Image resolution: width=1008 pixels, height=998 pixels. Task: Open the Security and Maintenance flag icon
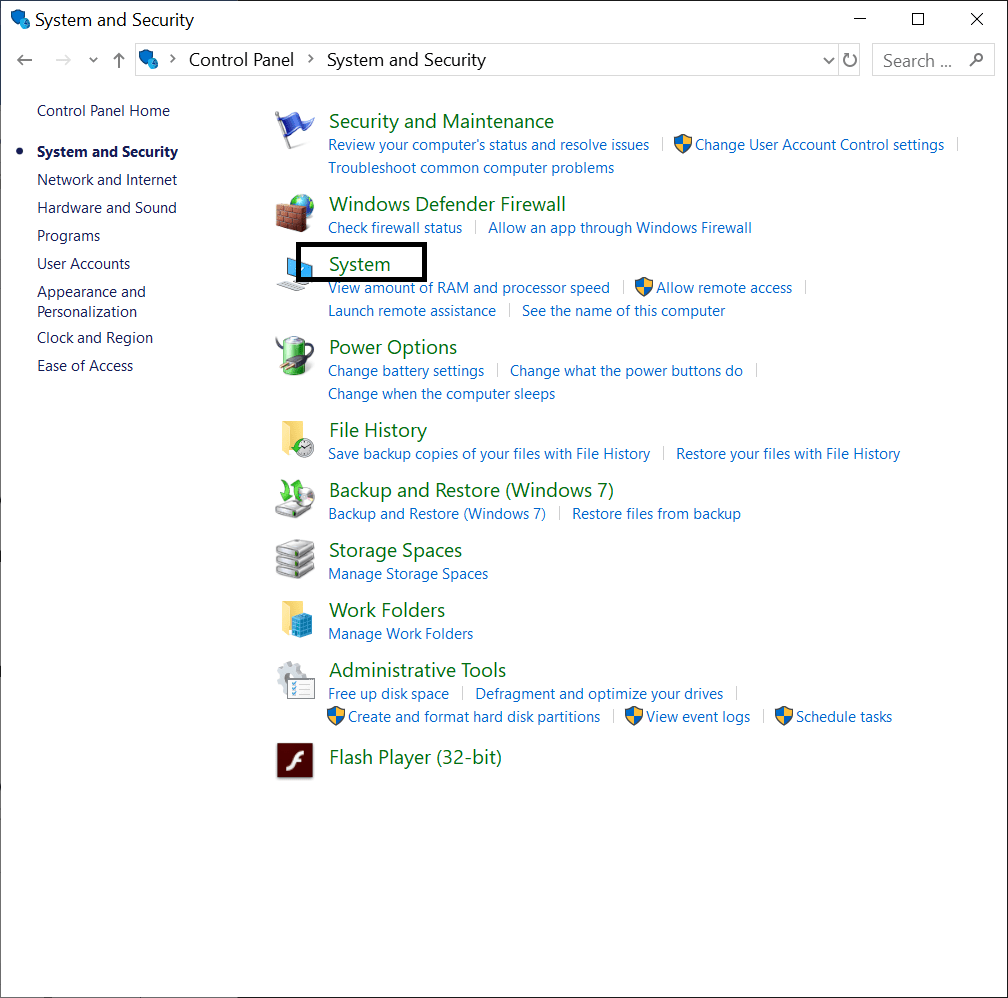tap(294, 130)
